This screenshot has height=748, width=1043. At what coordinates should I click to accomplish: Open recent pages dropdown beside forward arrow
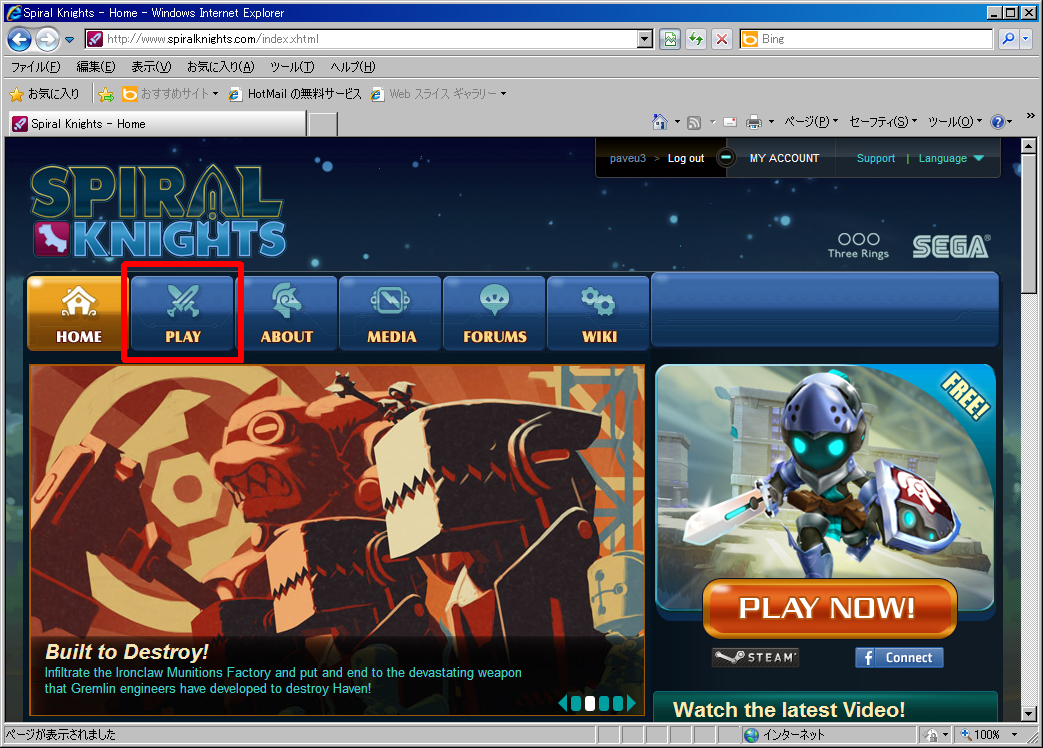pos(69,40)
